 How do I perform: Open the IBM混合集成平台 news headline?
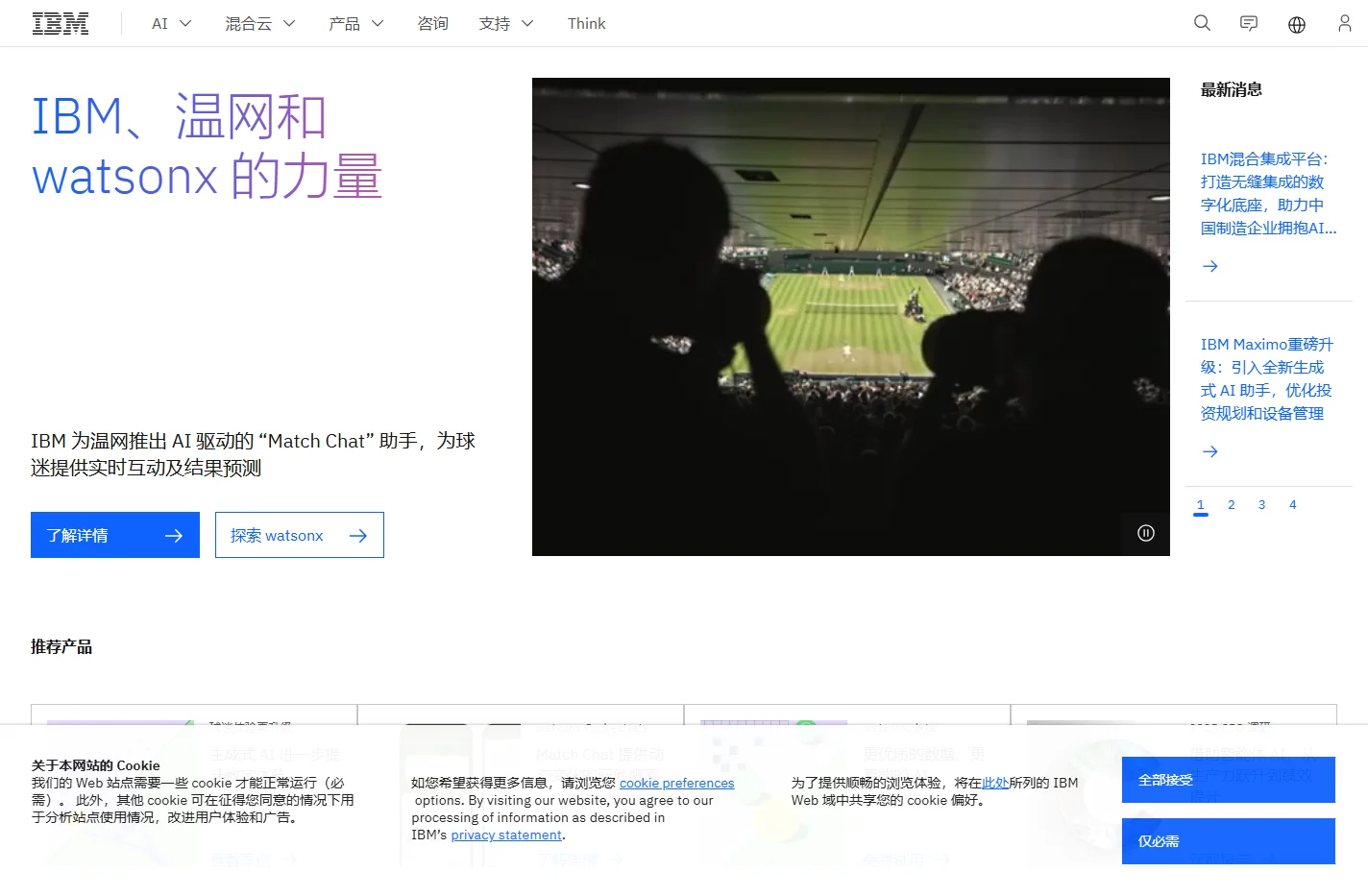point(1268,193)
